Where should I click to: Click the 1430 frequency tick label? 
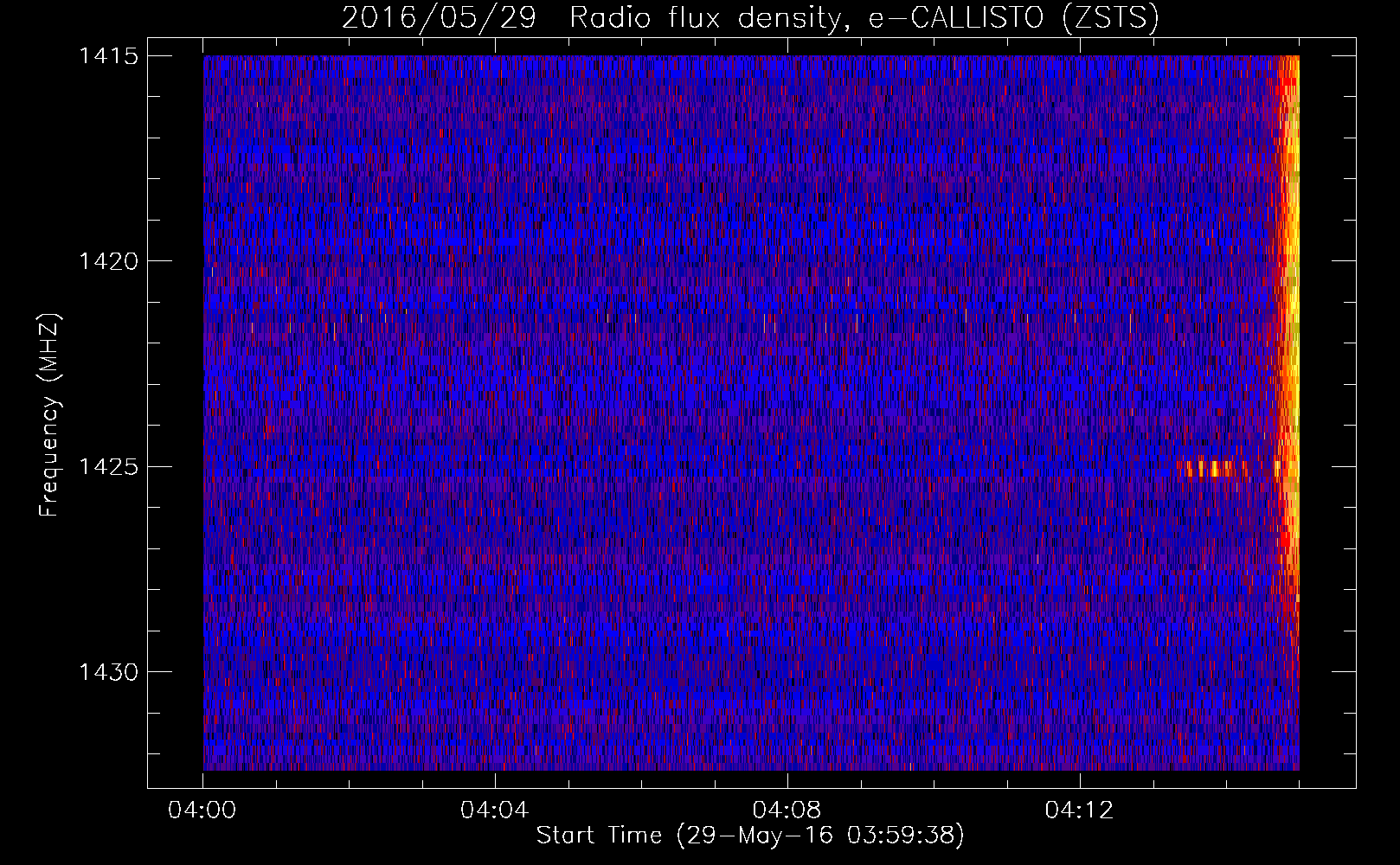[109, 672]
